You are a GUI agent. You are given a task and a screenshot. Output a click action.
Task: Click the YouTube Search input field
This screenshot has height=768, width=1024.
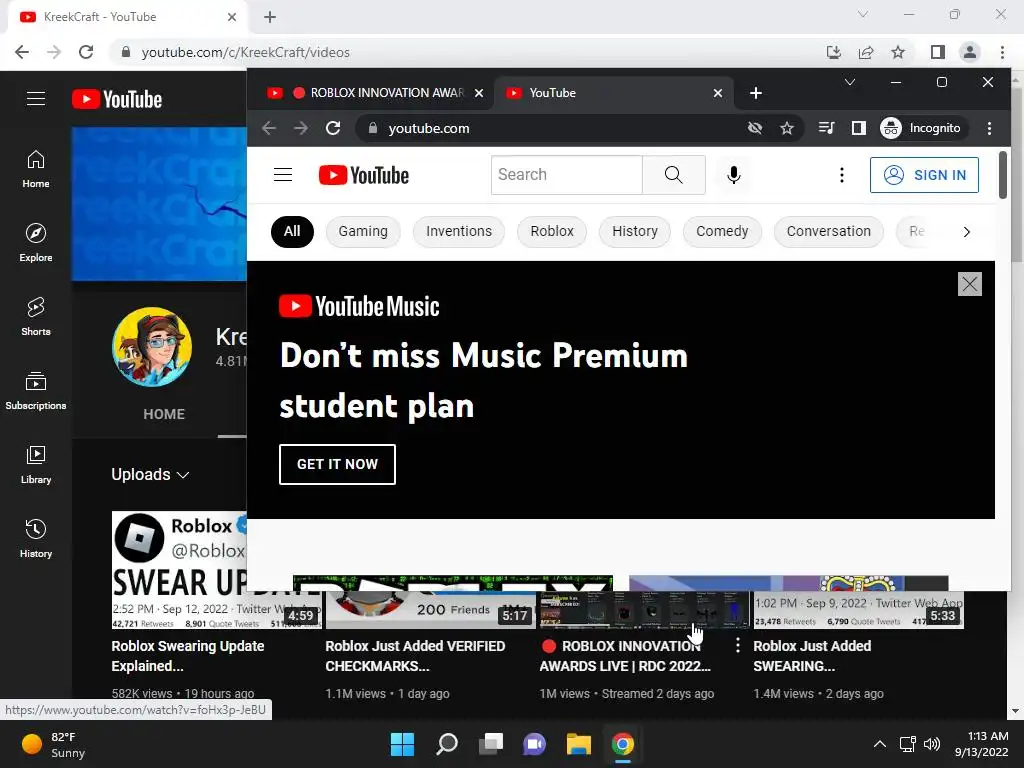(566, 175)
